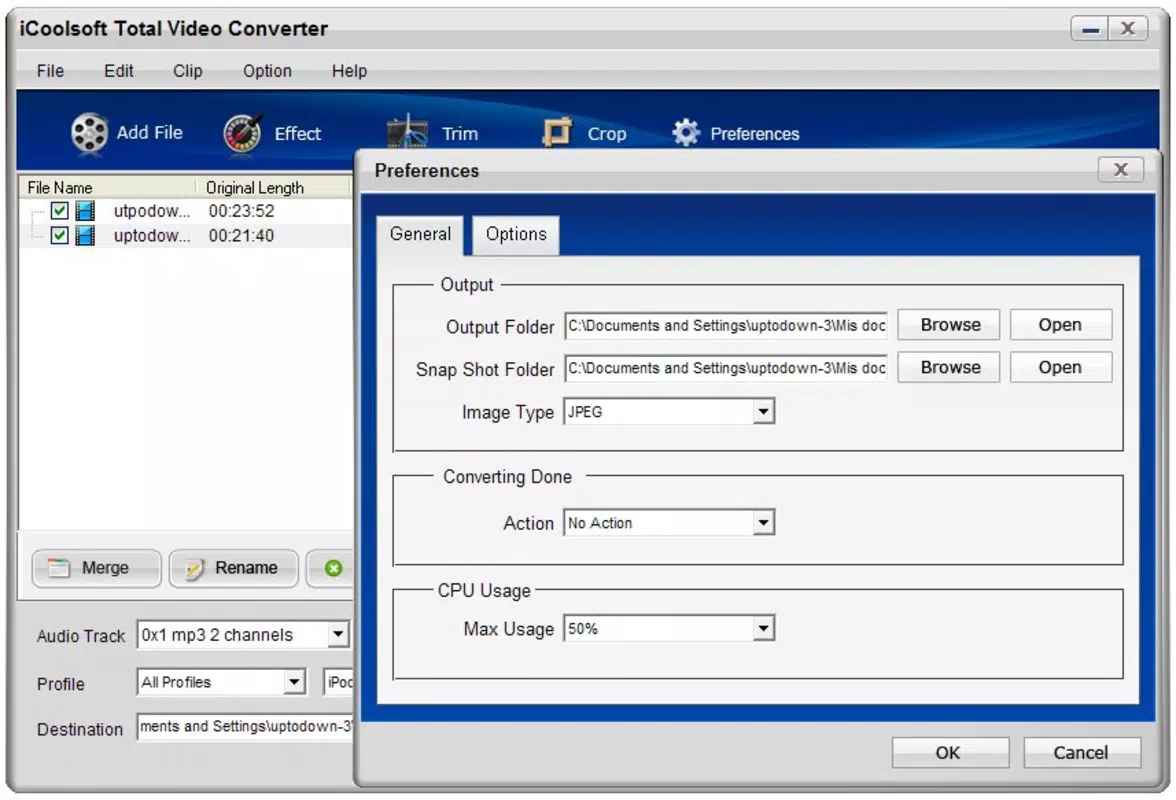
Task: Close the Preferences dialog with X
Action: (x=1120, y=169)
